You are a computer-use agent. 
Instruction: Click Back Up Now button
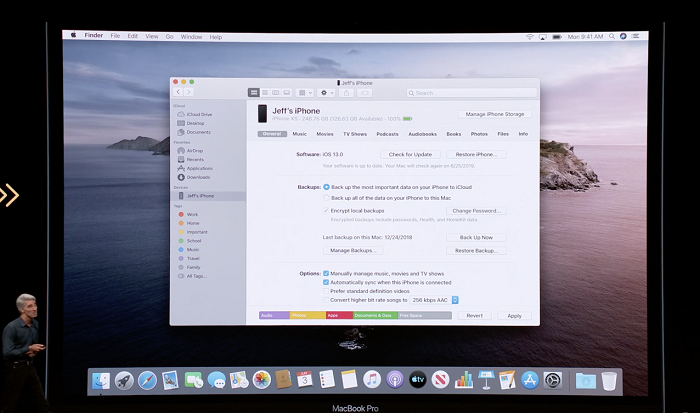tap(476, 238)
